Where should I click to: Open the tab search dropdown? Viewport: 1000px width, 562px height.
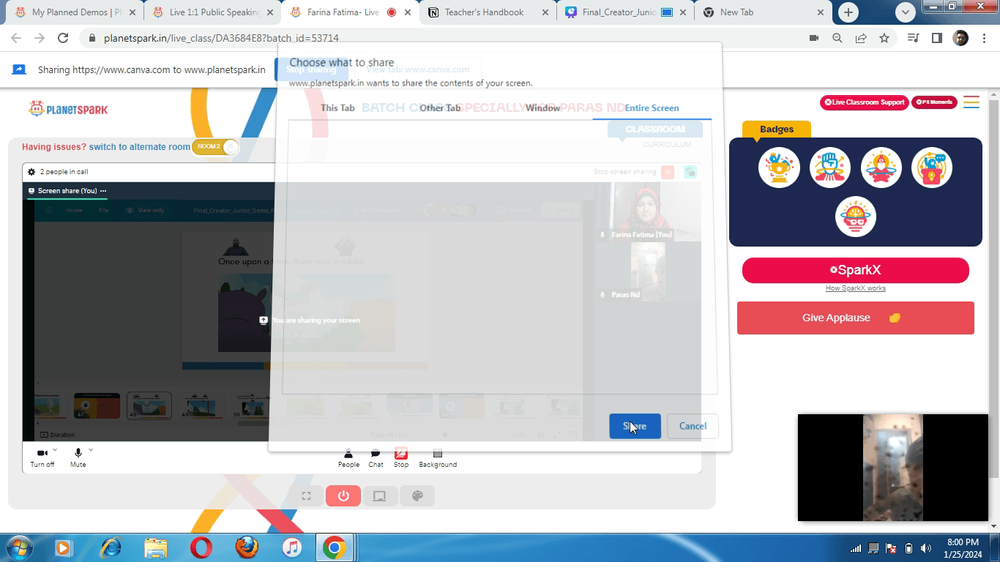[x=905, y=12]
